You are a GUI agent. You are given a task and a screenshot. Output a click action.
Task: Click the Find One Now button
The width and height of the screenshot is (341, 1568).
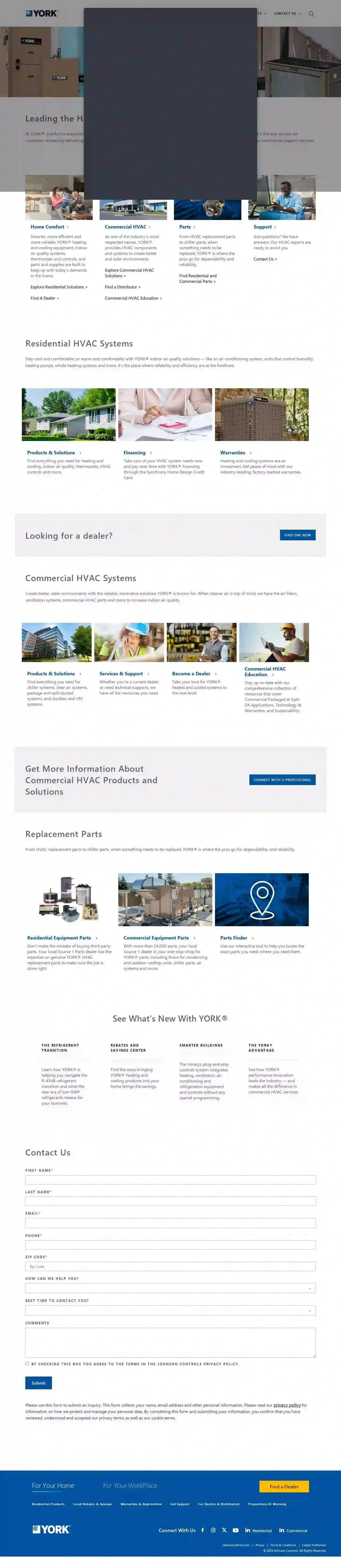(x=298, y=535)
